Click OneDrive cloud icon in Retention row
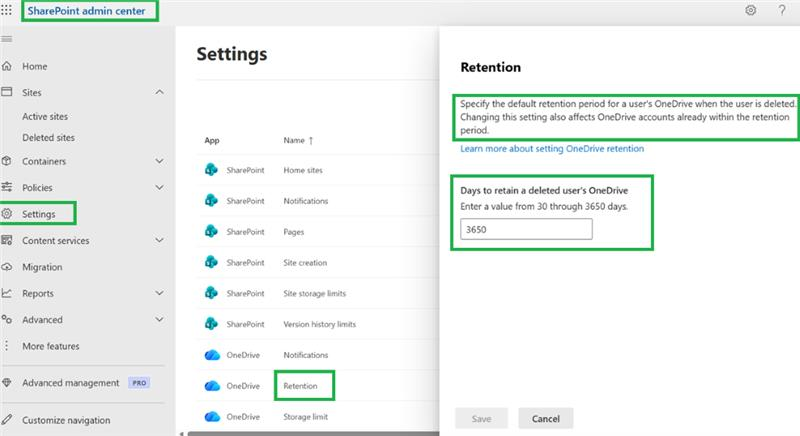 (x=212, y=386)
